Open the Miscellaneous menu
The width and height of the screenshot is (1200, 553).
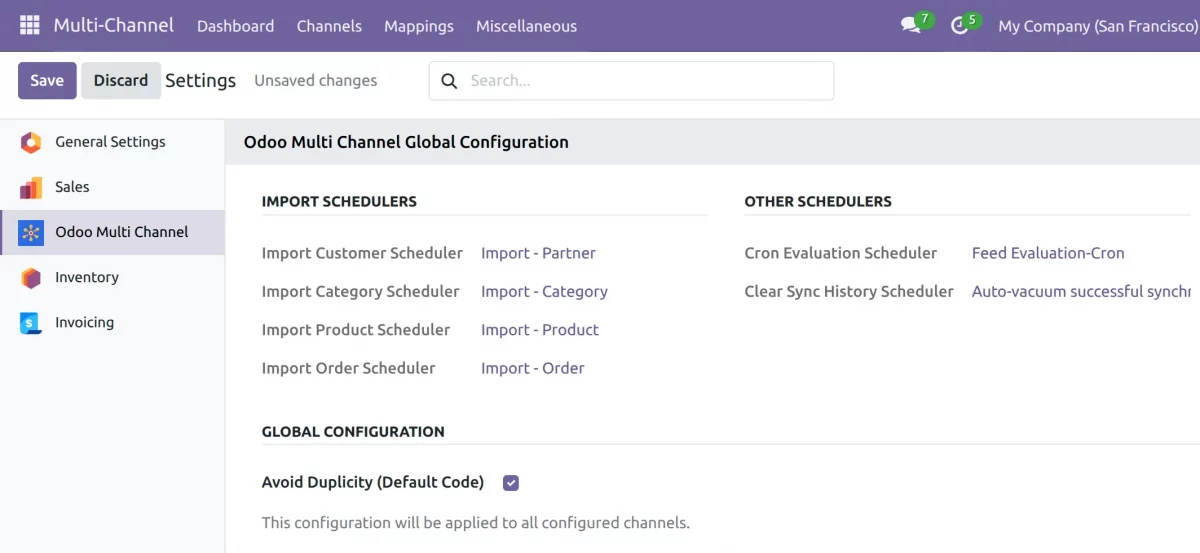tap(526, 26)
